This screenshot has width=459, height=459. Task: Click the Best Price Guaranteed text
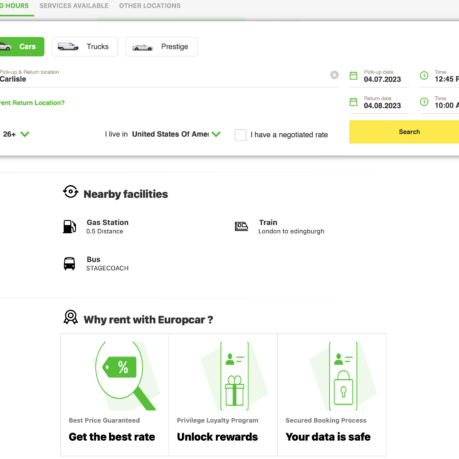pos(104,420)
